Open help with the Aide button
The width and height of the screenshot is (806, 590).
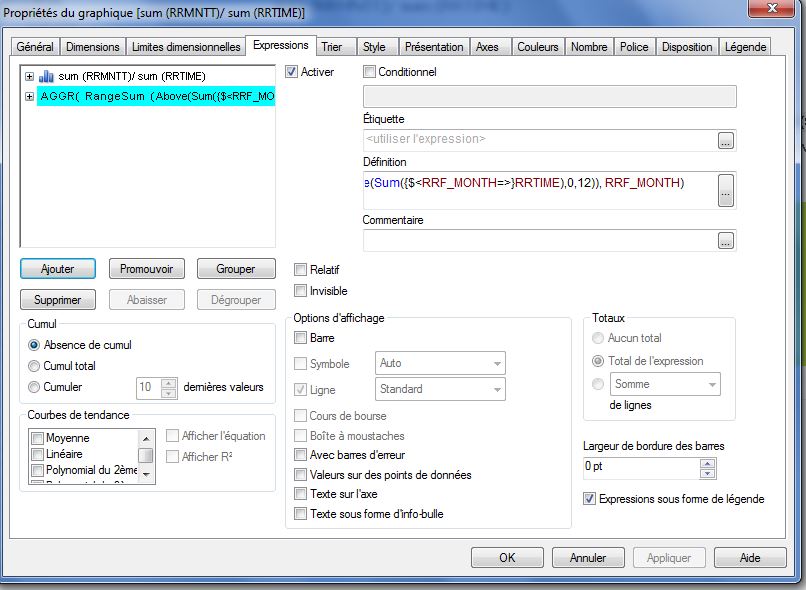pyautogui.click(x=750, y=558)
